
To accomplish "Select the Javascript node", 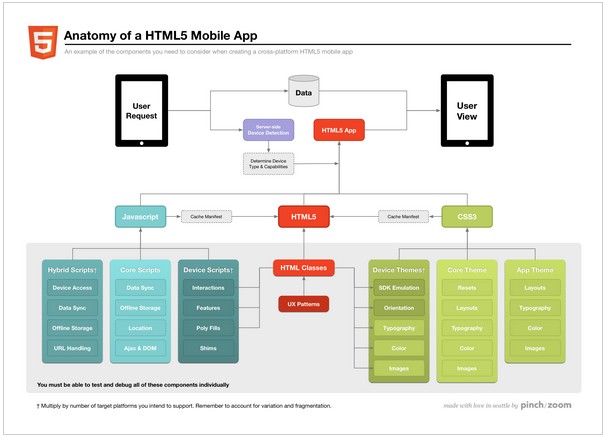I will 140,215.
